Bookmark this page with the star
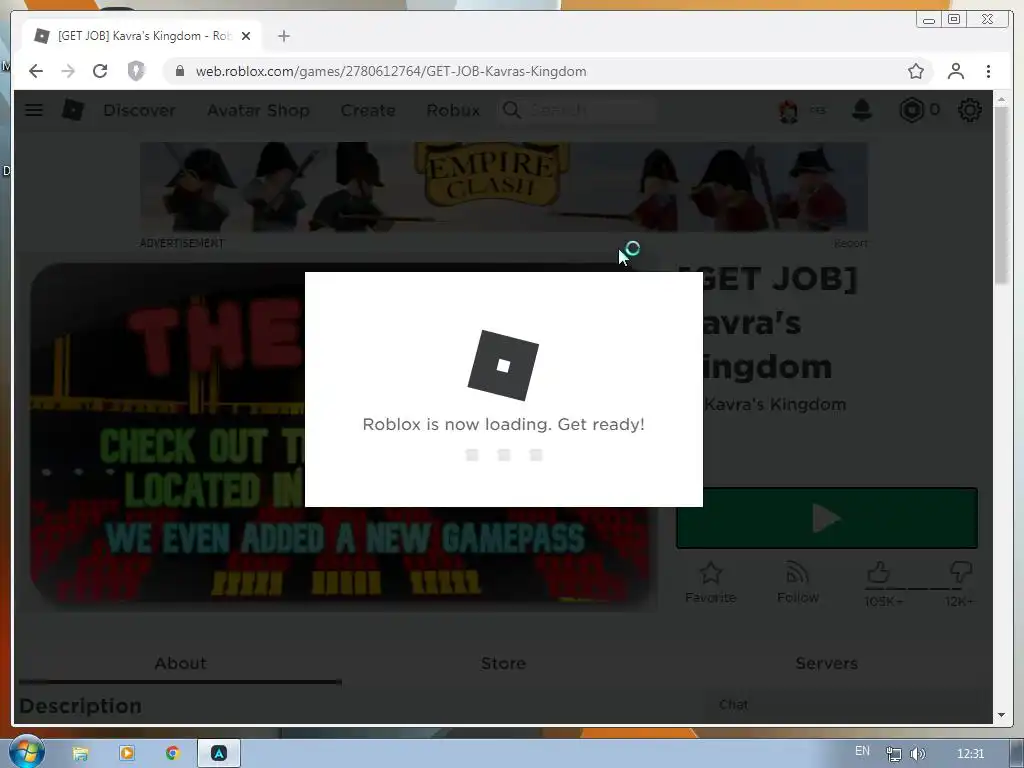This screenshot has height=768, width=1024. tap(916, 71)
